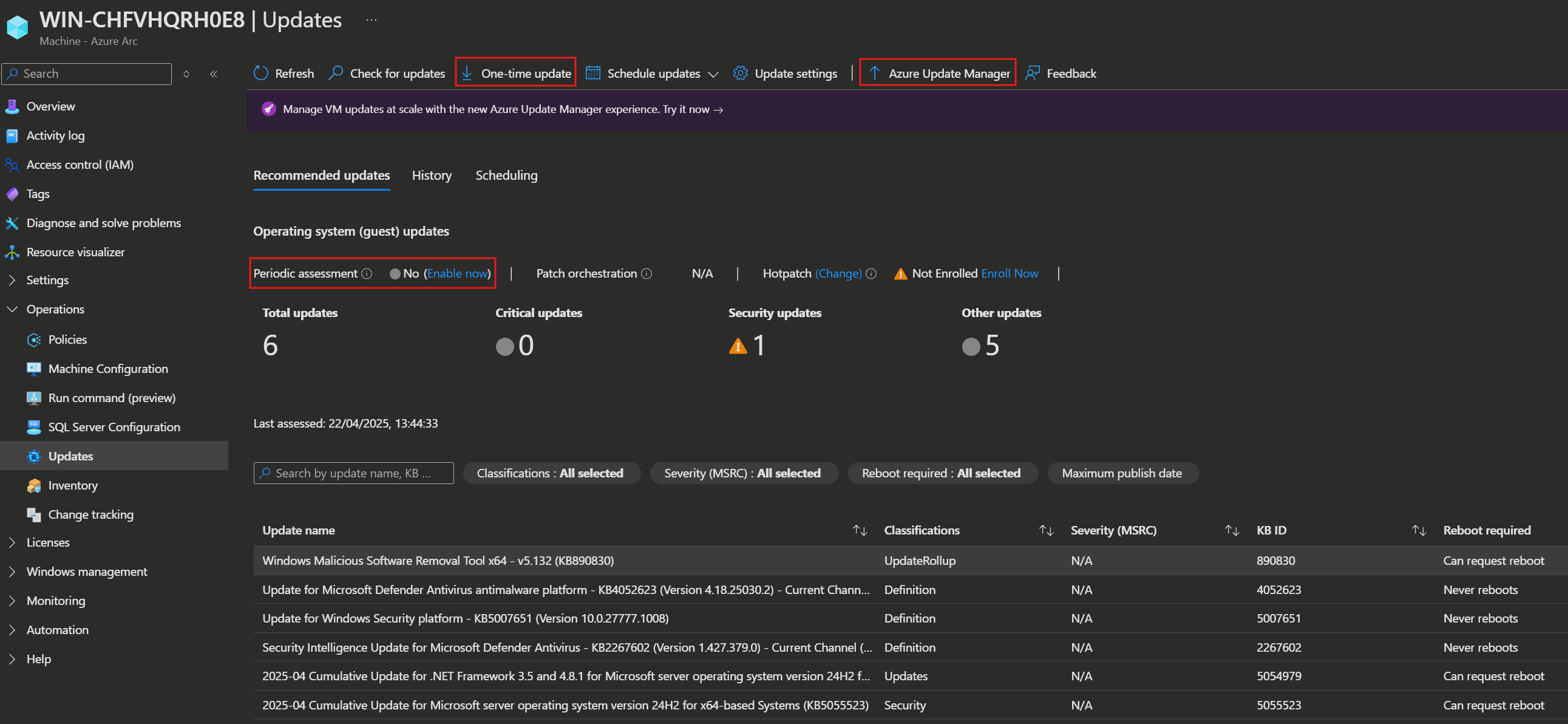This screenshot has width=1568, height=724.
Task: Open the Reboot required filter
Action: [x=942, y=474]
